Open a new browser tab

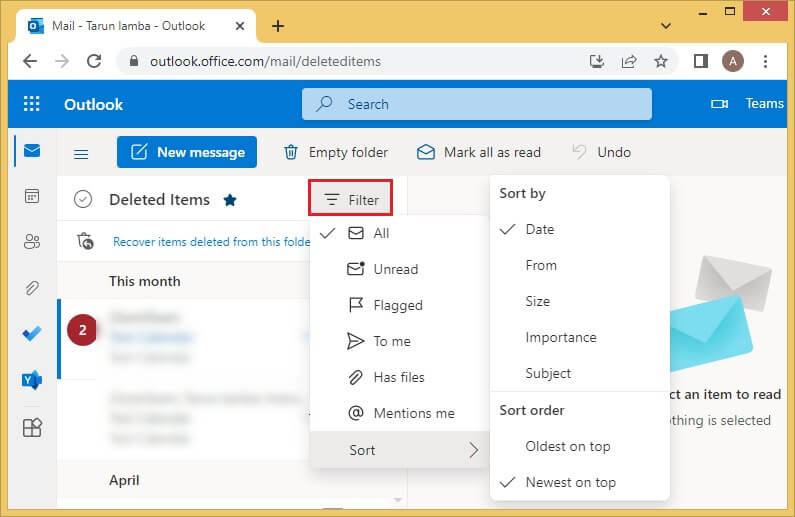(278, 26)
